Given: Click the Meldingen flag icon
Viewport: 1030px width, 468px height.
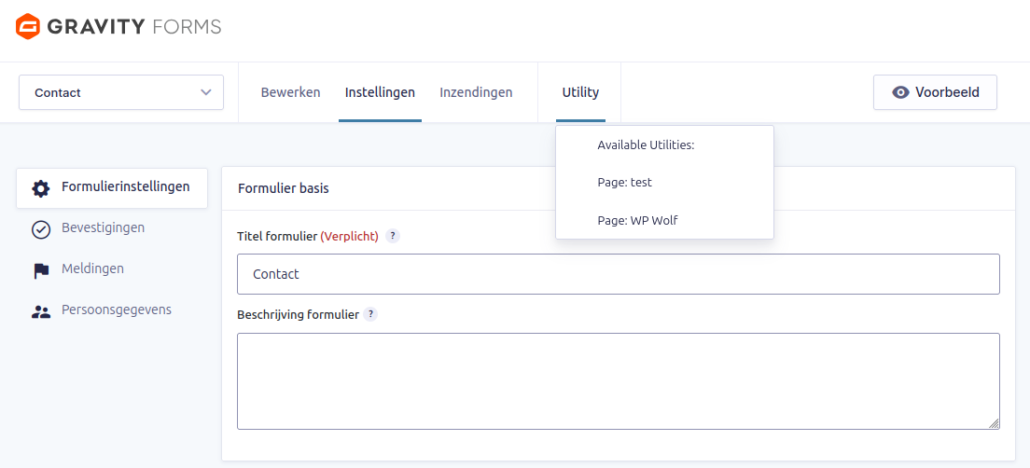Looking at the screenshot, I should click(41, 270).
